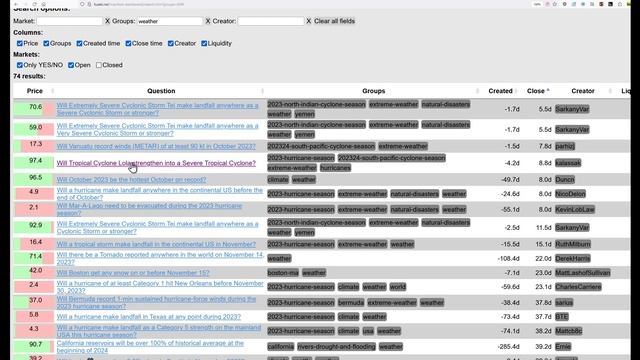Enable the Closed markets checkbox

[99, 65]
